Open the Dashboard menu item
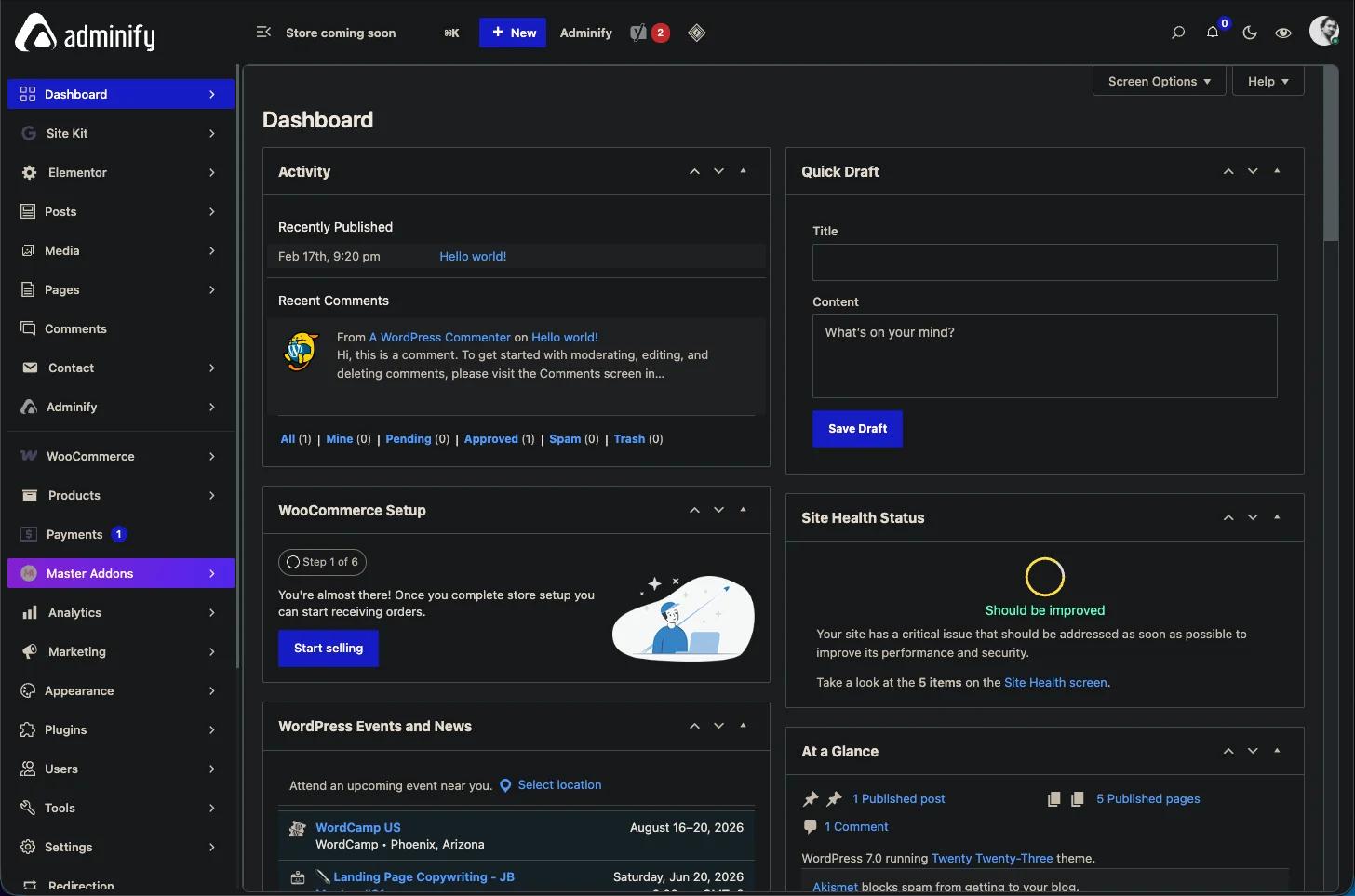This screenshot has height=896, width=1355. pos(121,94)
